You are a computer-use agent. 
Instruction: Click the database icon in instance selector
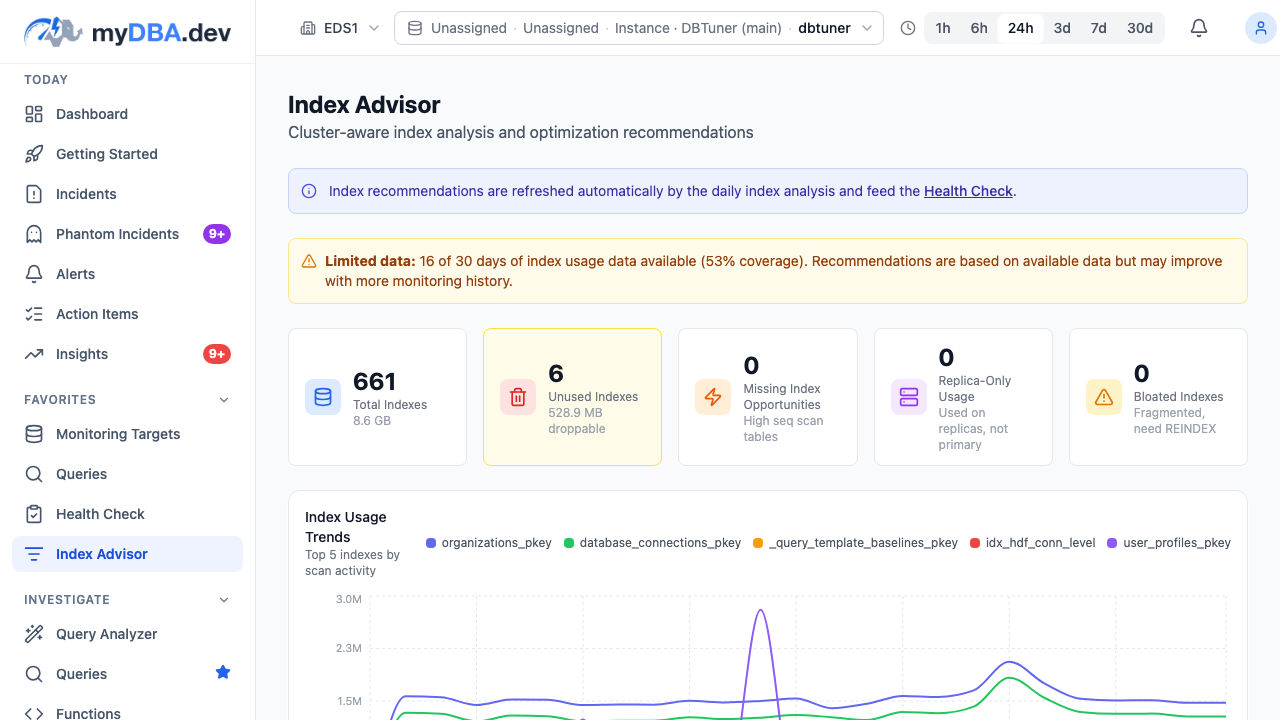click(415, 28)
